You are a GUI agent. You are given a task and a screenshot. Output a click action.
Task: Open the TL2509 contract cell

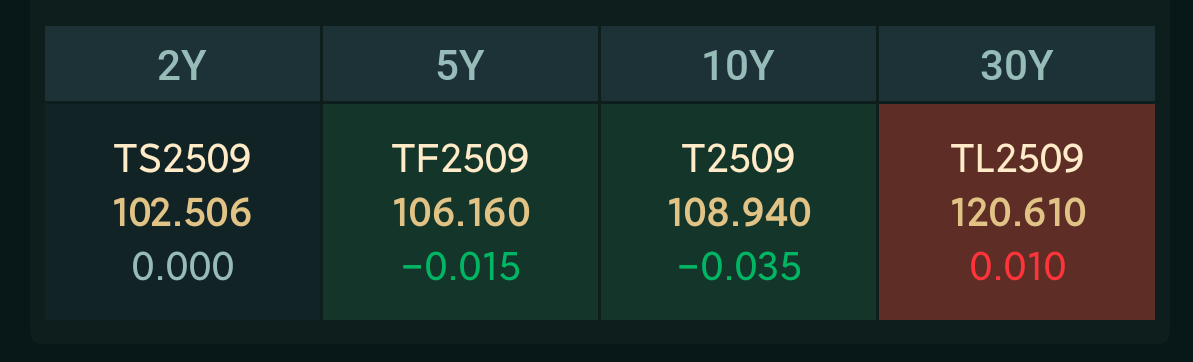[x=1016, y=212]
